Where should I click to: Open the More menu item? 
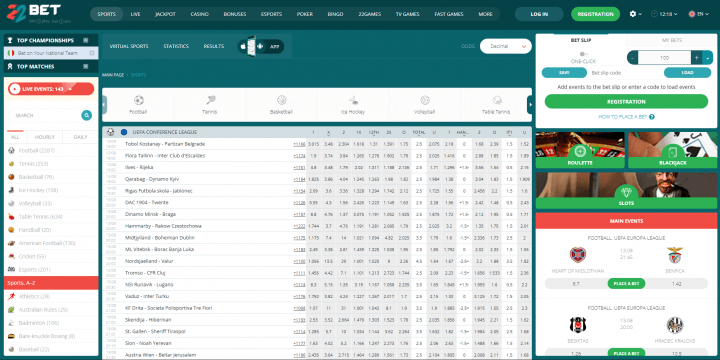click(485, 14)
